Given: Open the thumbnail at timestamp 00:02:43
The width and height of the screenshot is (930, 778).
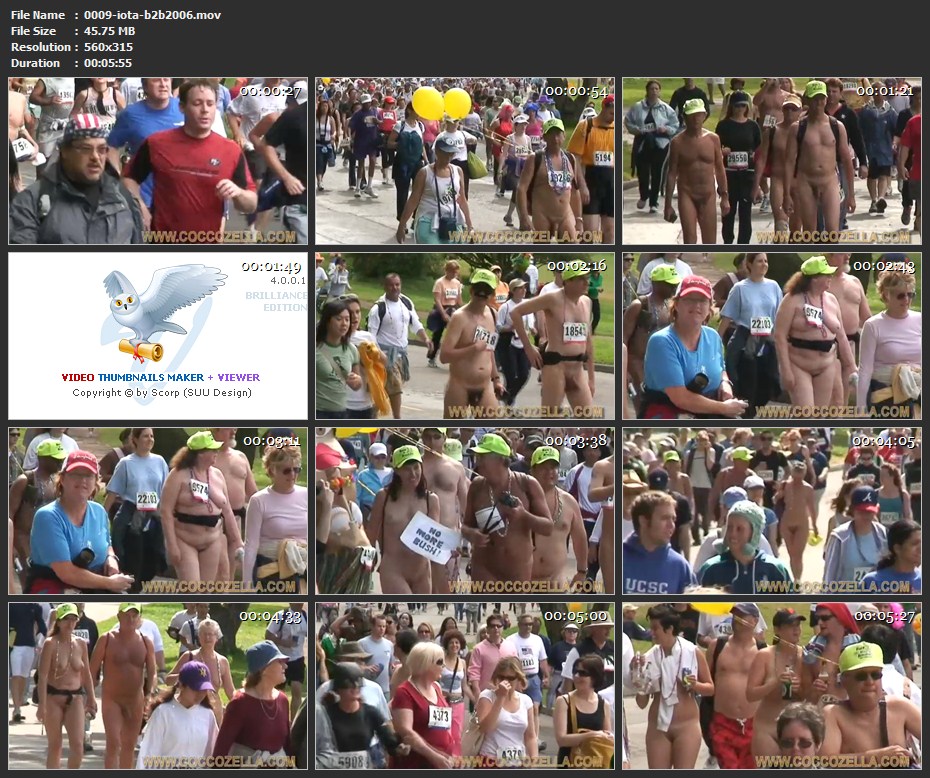Looking at the screenshot, I should (x=771, y=336).
